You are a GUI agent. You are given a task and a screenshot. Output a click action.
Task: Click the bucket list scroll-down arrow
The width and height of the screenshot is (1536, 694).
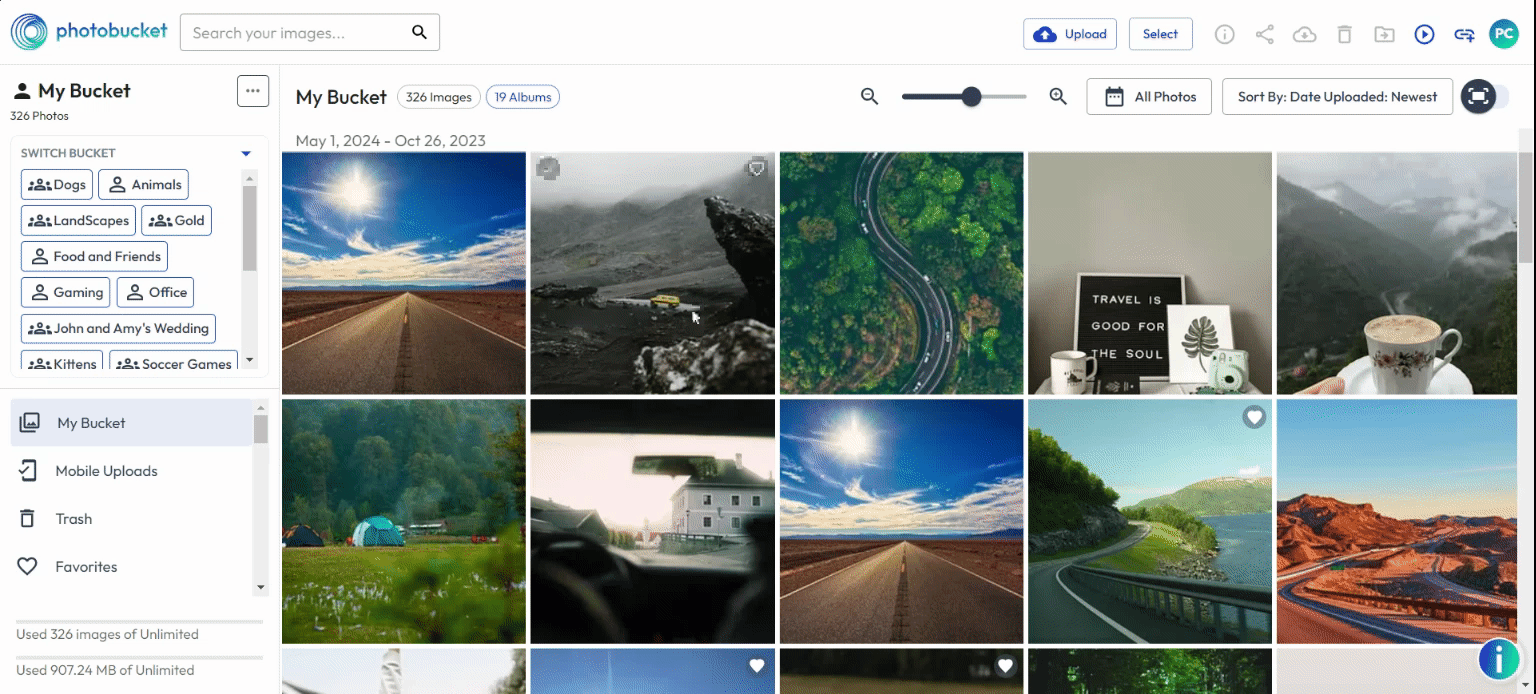pyautogui.click(x=250, y=360)
